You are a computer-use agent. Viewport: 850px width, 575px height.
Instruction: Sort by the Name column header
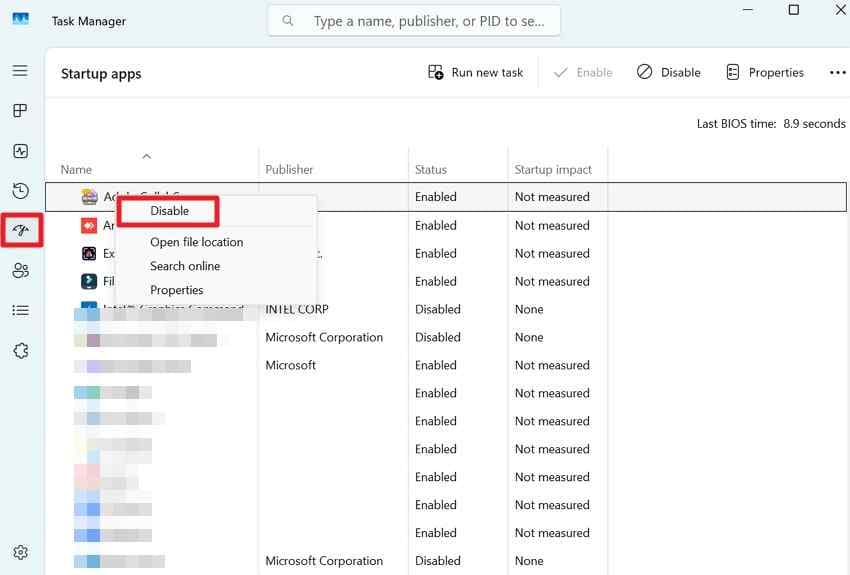[76, 170]
